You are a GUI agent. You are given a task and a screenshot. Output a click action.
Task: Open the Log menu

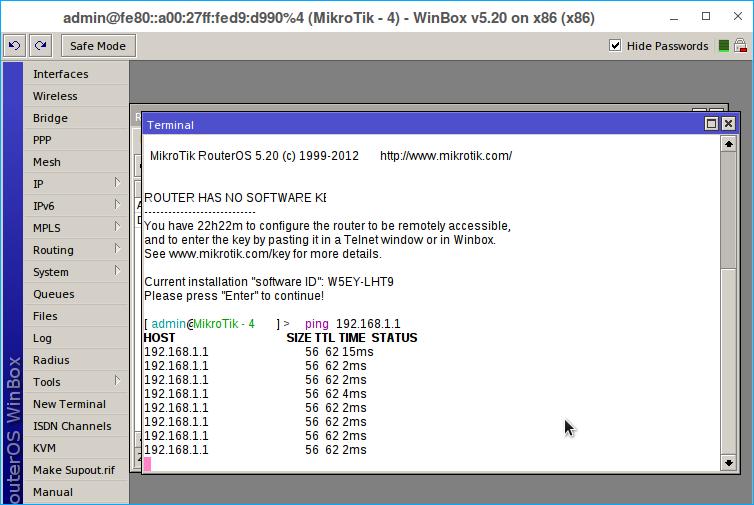pyautogui.click(x=76, y=338)
